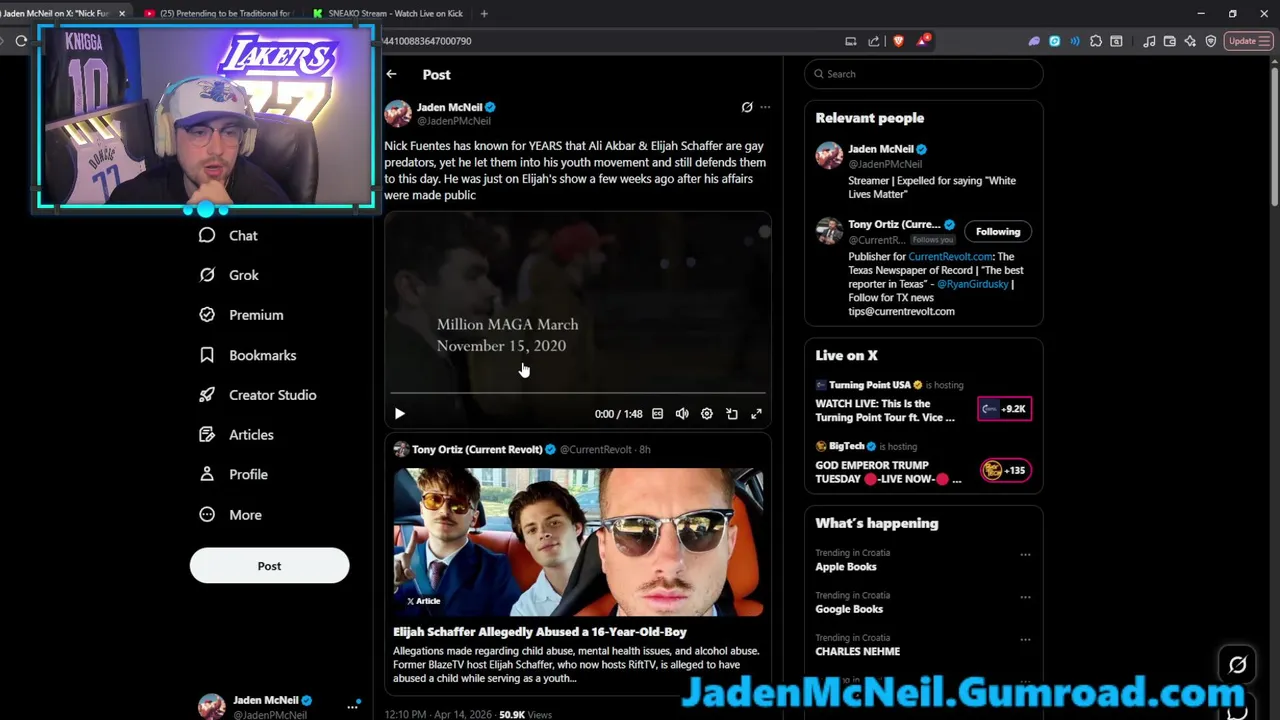
Task: Open the Apple Books trending topic
Action: 846,567
